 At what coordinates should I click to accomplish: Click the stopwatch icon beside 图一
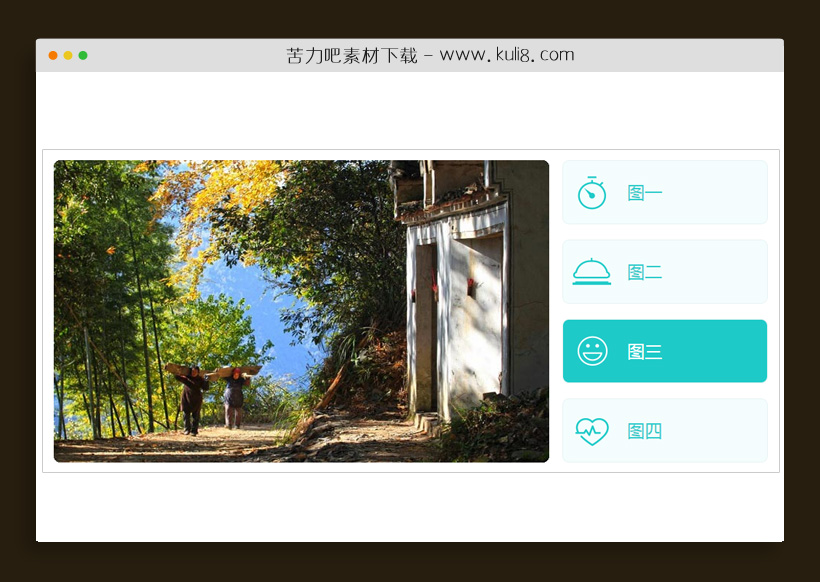[592, 193]
